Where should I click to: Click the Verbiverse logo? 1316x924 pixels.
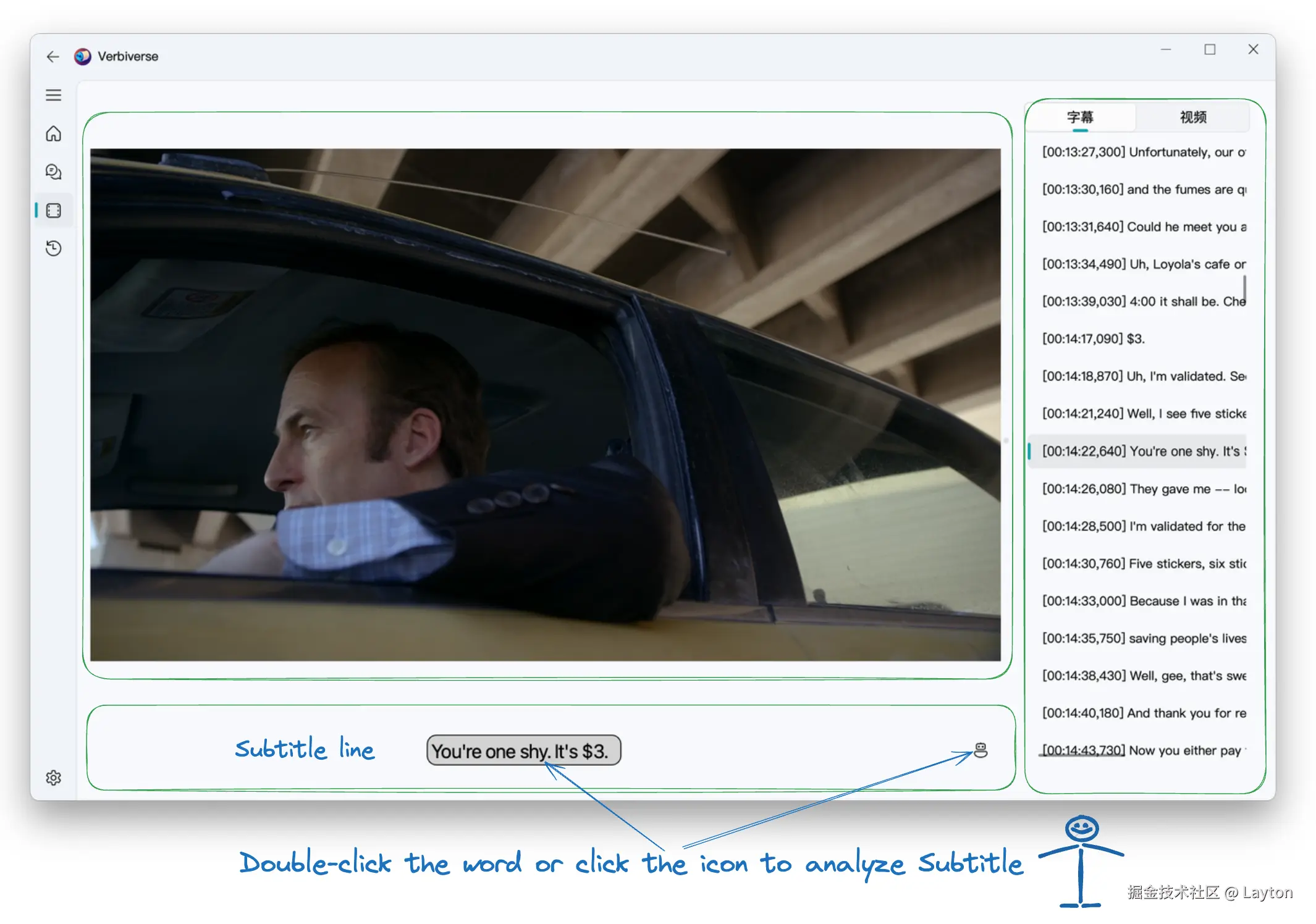(x=82, y=56)
